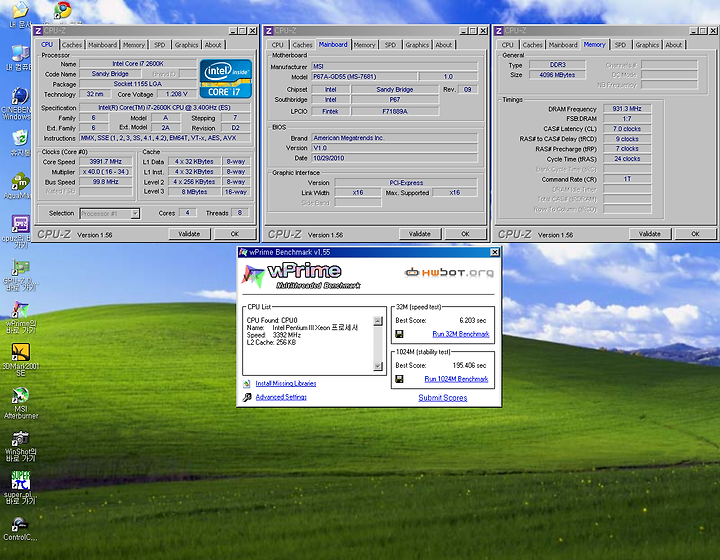Click the 4096 MBytes size value
The height and width of the screenshot is (560, 720).
(x=557, y=75)
